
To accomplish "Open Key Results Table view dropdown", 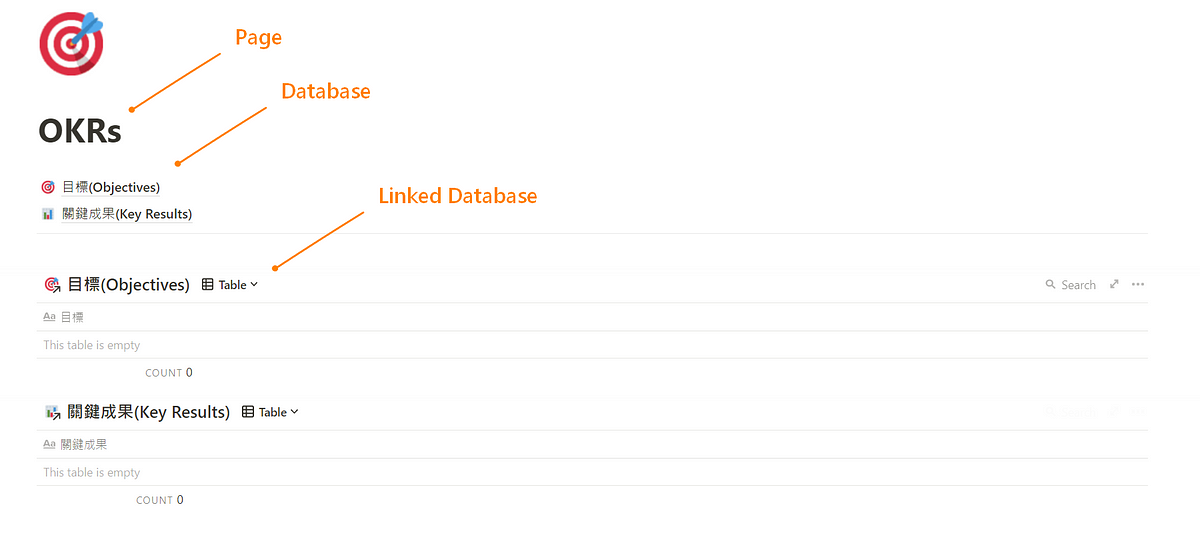I will click(270, 412).
